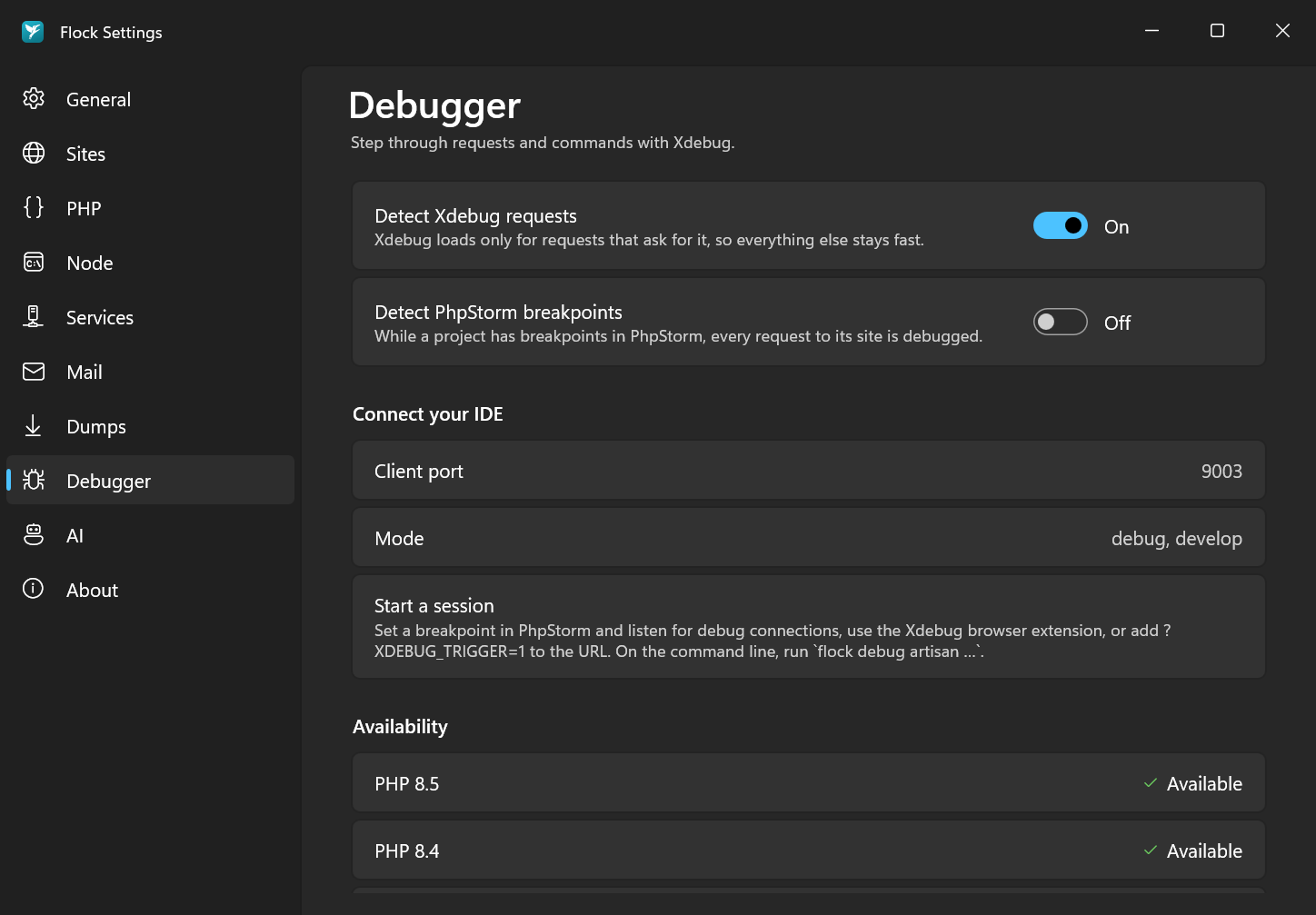Click the Client port label

coord(419,471)
